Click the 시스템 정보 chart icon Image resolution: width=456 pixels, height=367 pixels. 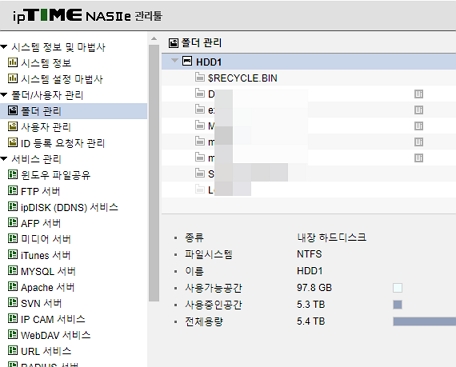pyautogui.click(x=13, y=62)
